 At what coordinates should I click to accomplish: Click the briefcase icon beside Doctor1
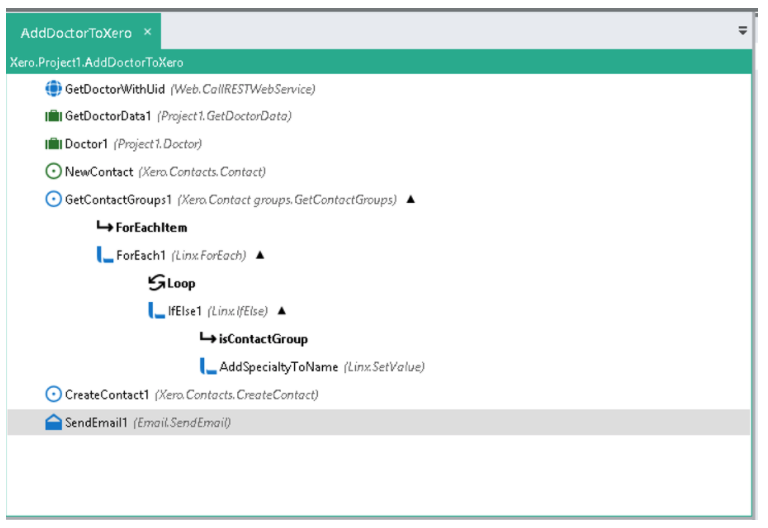[53, 144]
